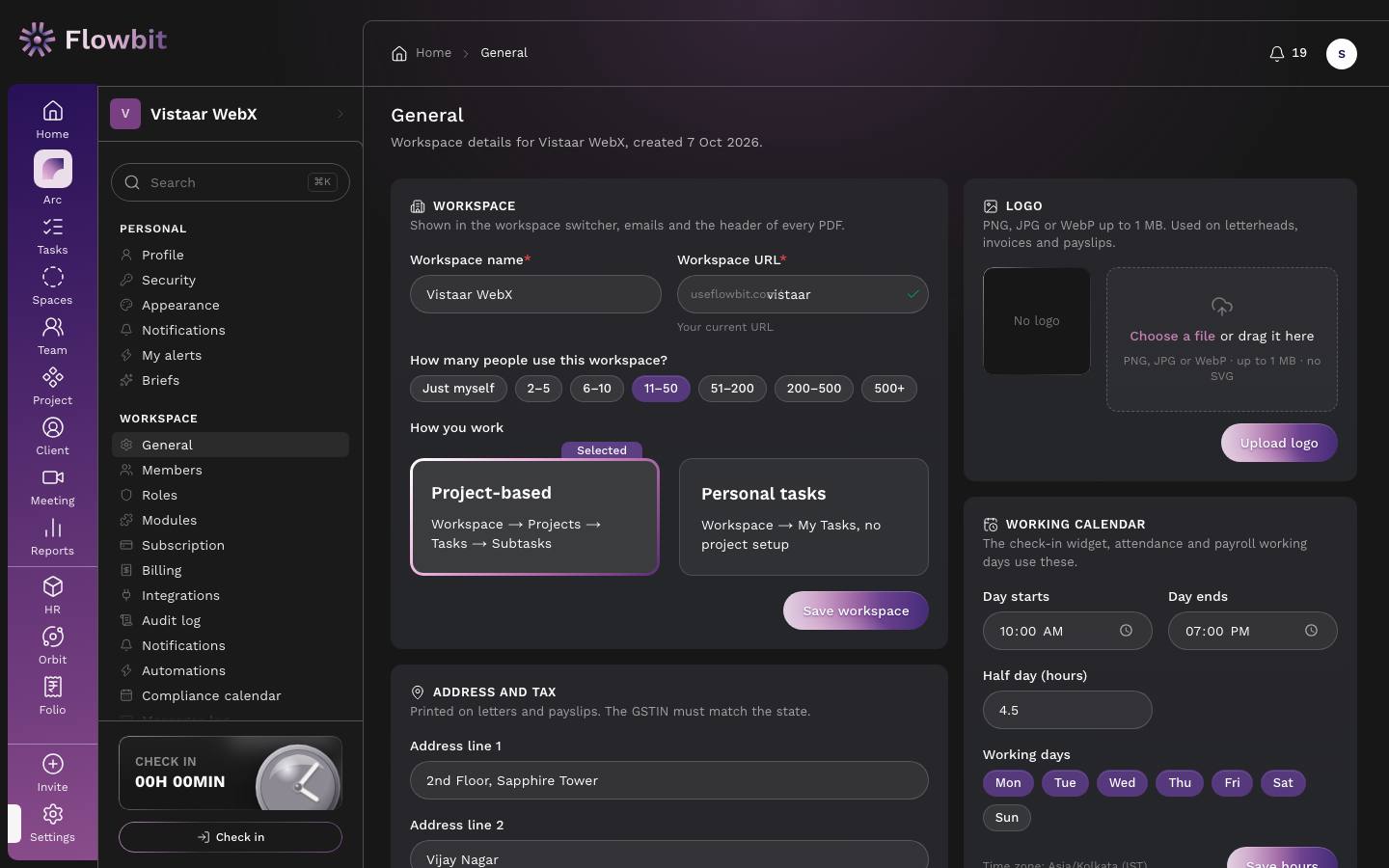1389x868 pixels.
Task: Select the 51–200 team size option
Action: tap(732, 389)
